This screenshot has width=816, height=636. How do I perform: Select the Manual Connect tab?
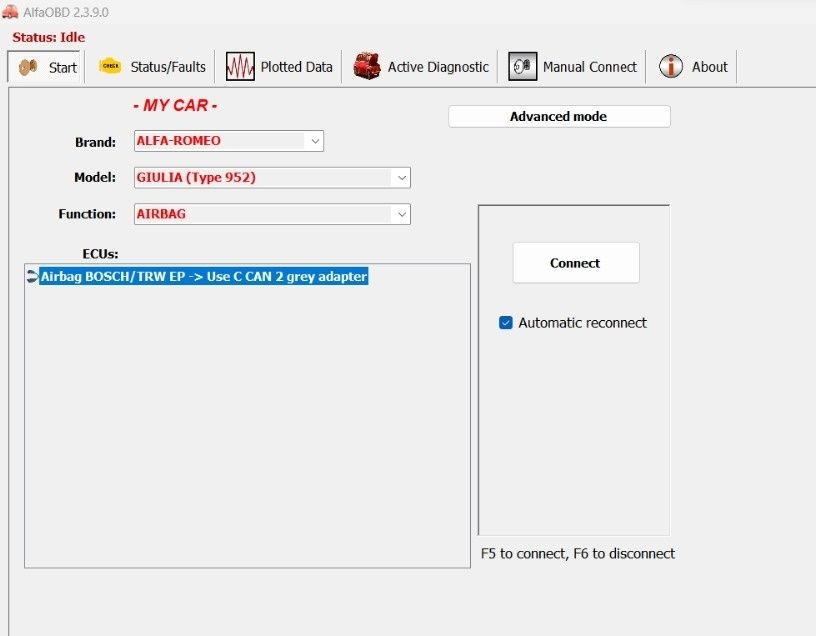pyautogui.click(x=572, y=67)
